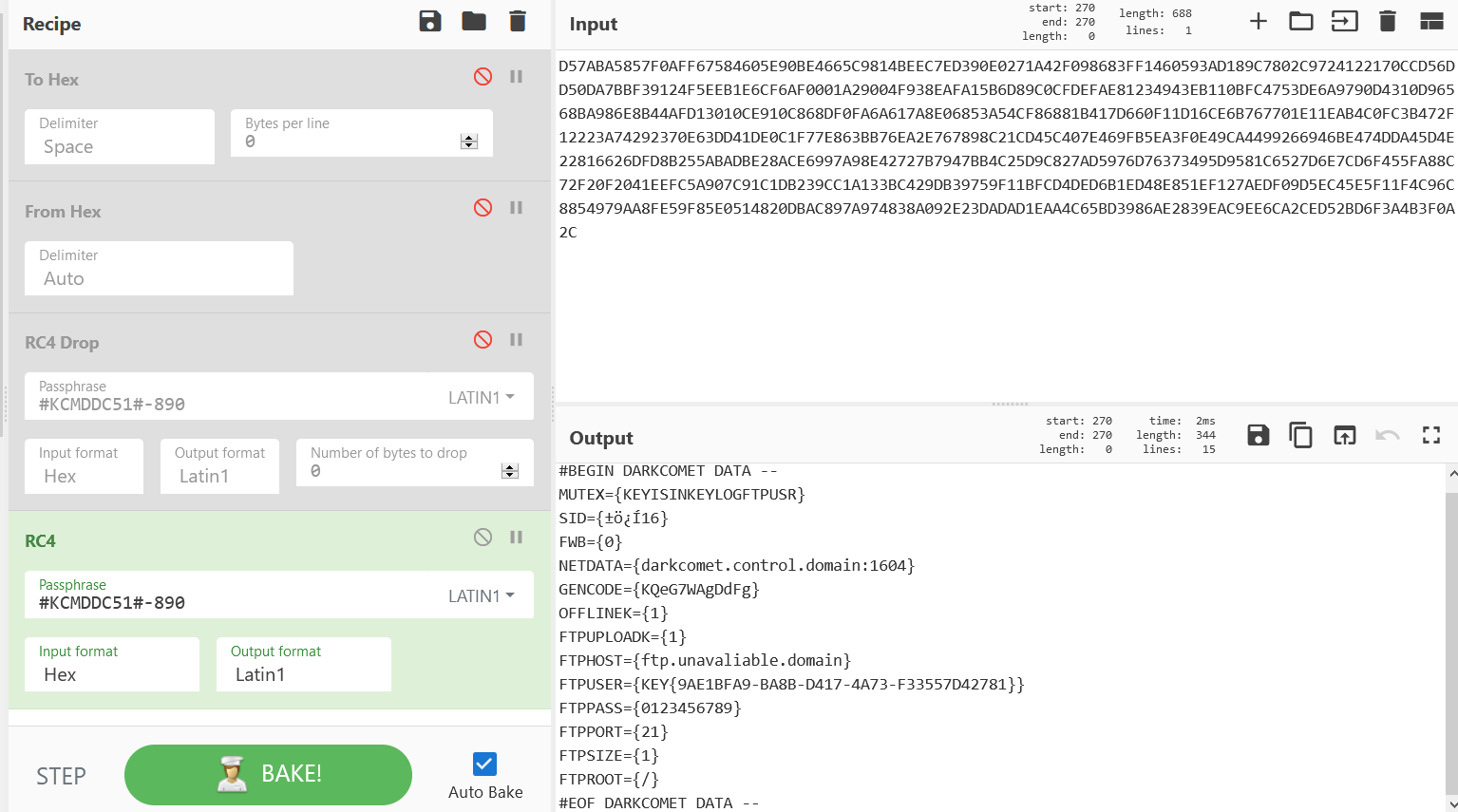Maximise the output pane
This screenshot has height=812, width=1458.
point(1431,435)
